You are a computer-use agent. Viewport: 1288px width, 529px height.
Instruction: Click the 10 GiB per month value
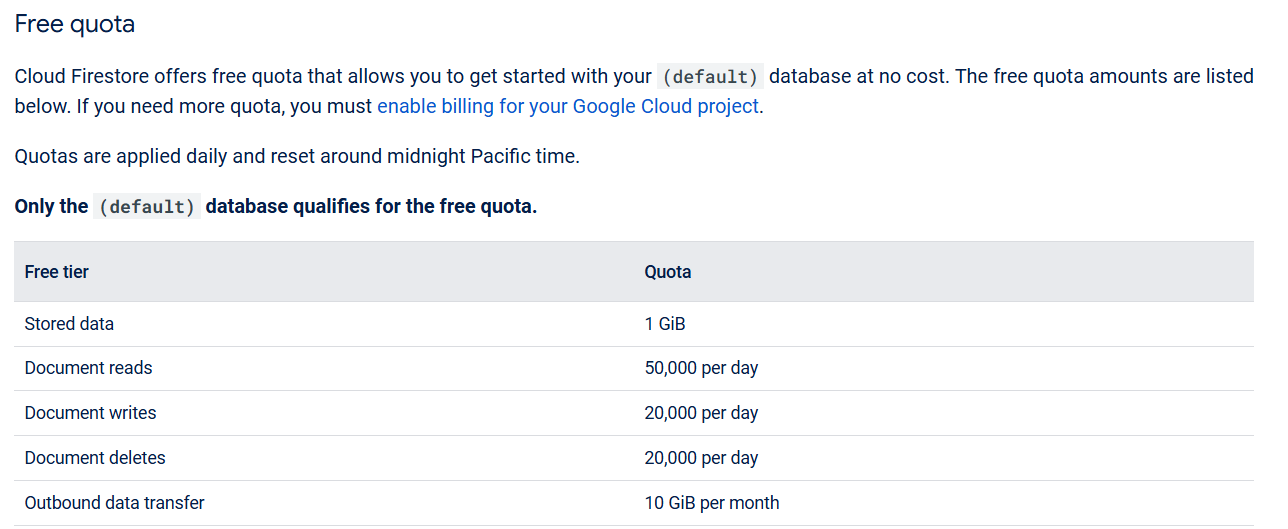click(x=712, y=503)
